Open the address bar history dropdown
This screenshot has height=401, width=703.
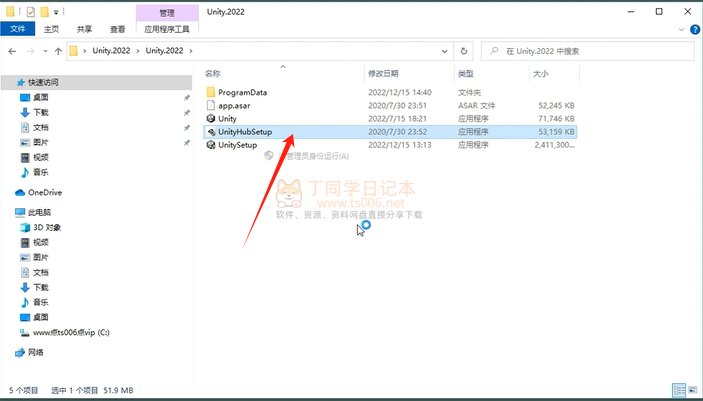click(x=445, y=50)
